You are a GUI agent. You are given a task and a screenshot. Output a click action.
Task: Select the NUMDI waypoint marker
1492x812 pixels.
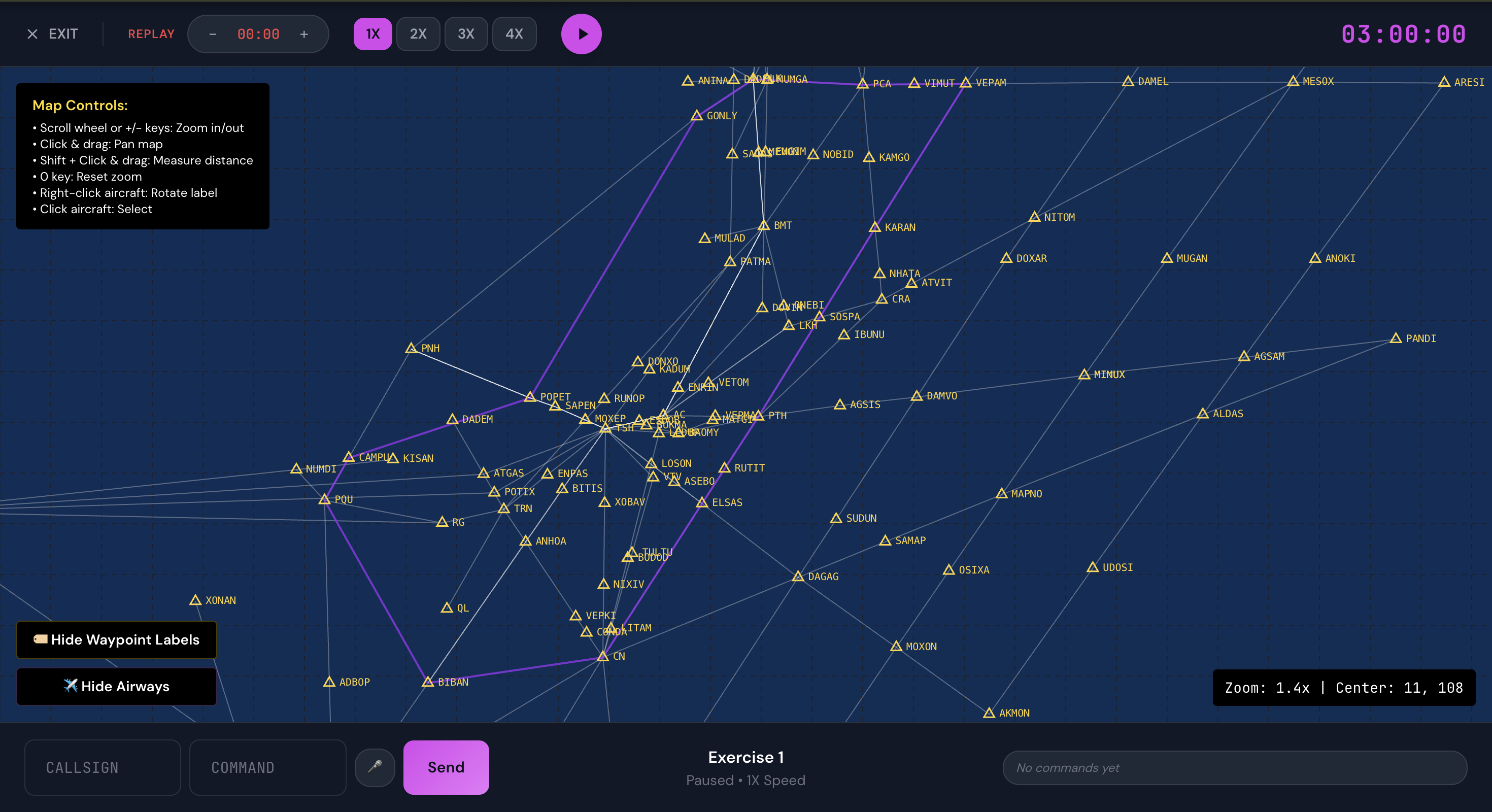coord(296,468)
